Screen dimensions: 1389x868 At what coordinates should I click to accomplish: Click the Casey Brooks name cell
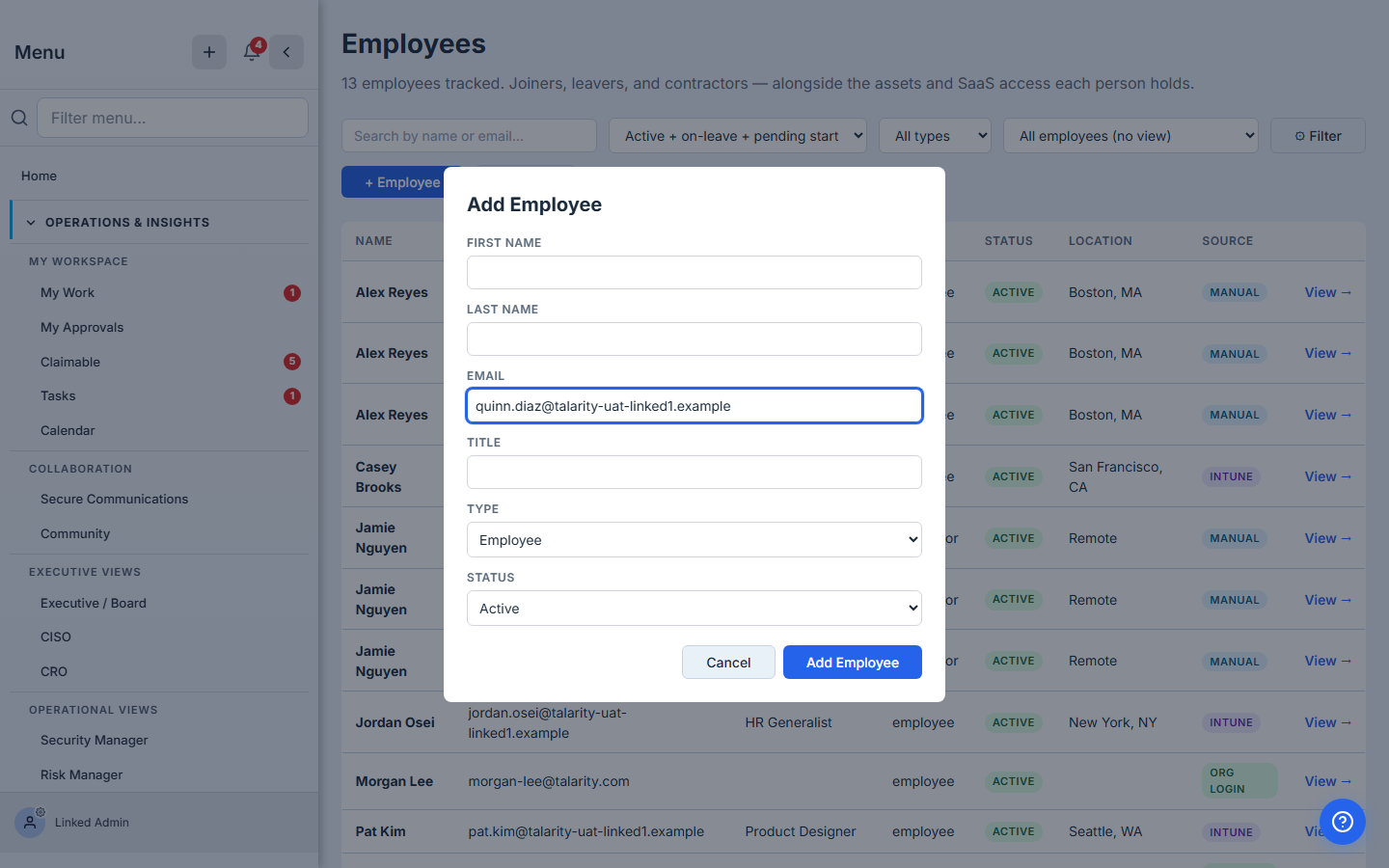coord(378,476)
